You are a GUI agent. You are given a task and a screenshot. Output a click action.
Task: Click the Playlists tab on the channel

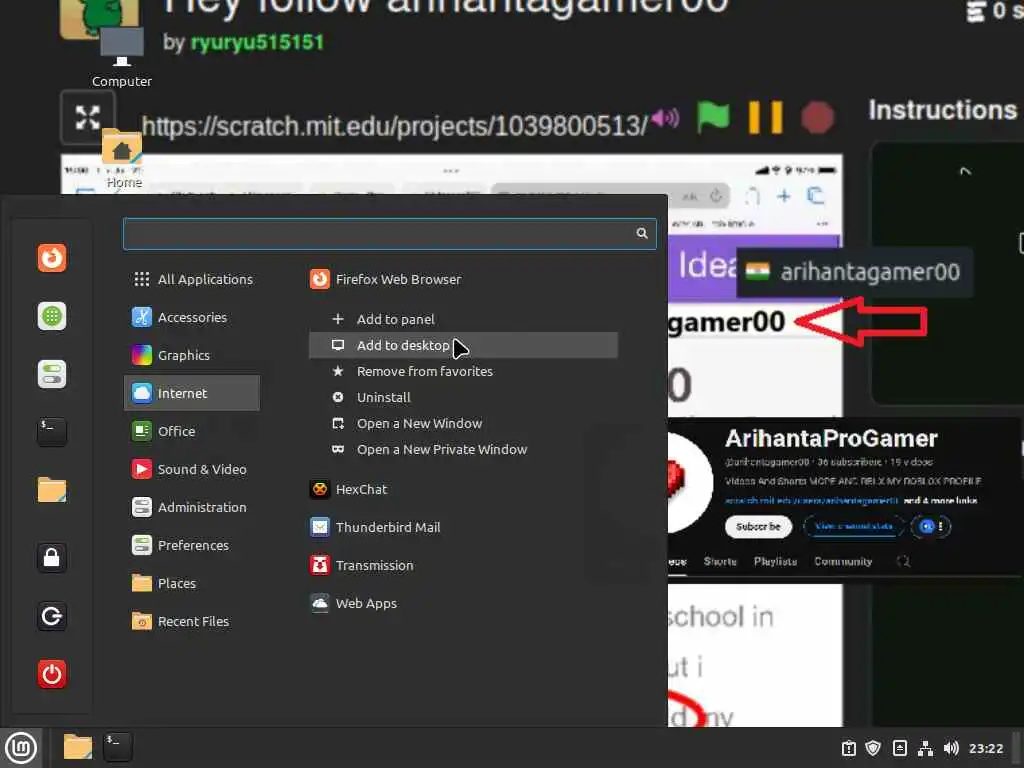775,562
